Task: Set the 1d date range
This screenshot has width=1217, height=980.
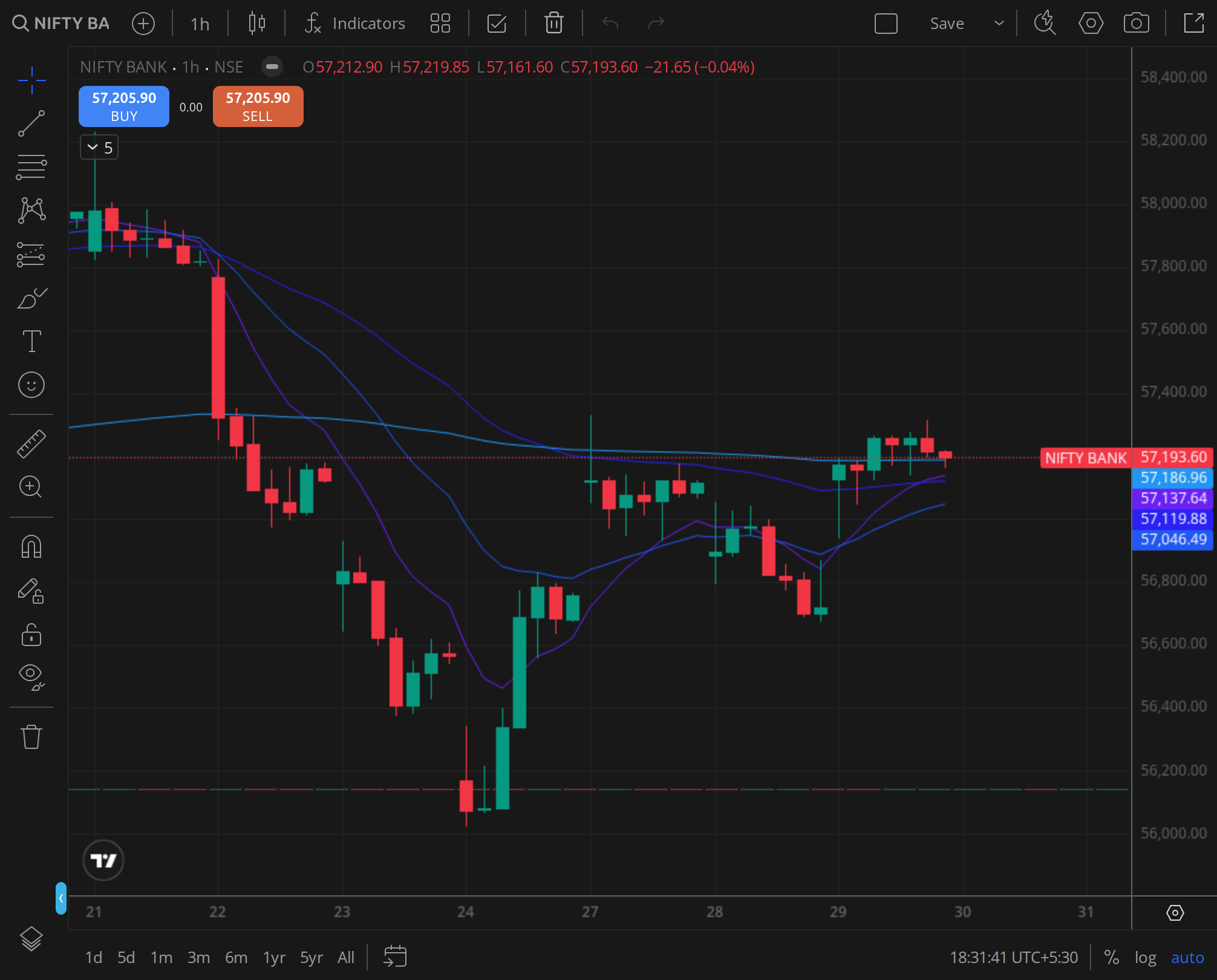Action: [93, 958]
